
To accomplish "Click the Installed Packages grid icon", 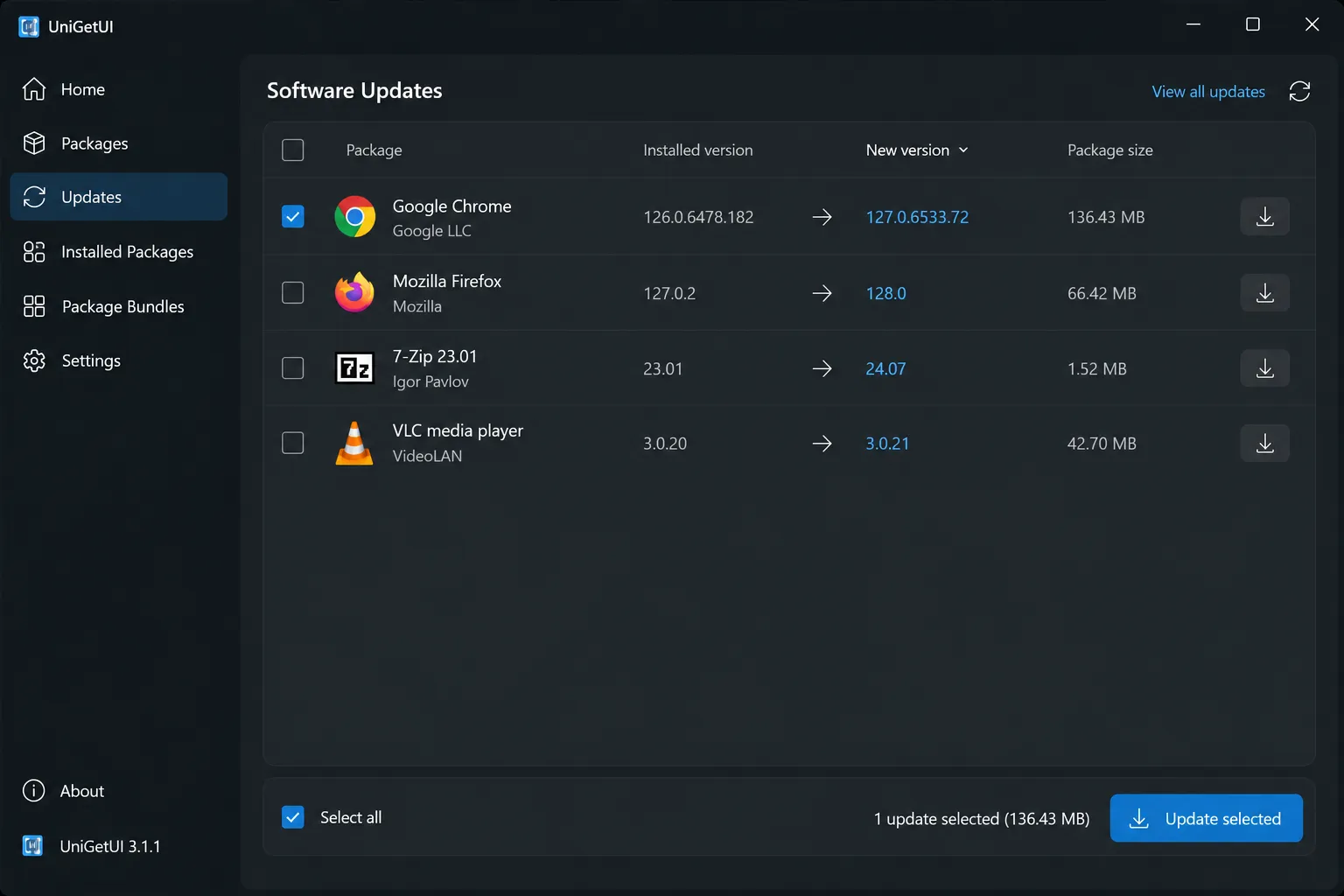I will pos(34,252).
